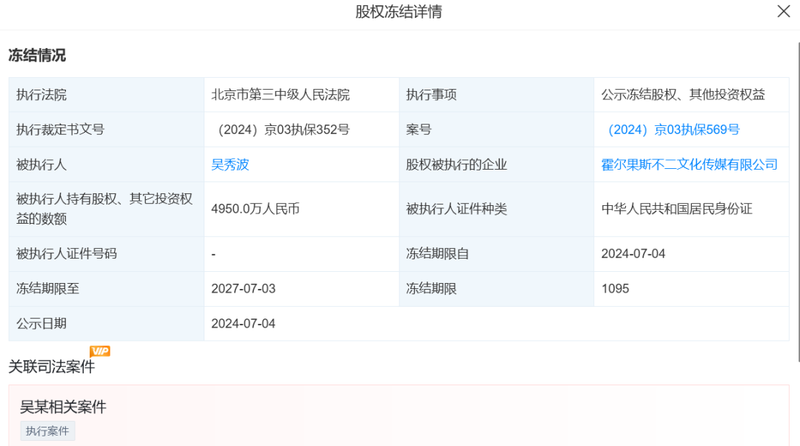Click the dialog's vertical scrollbar

(x=798, y=202)
